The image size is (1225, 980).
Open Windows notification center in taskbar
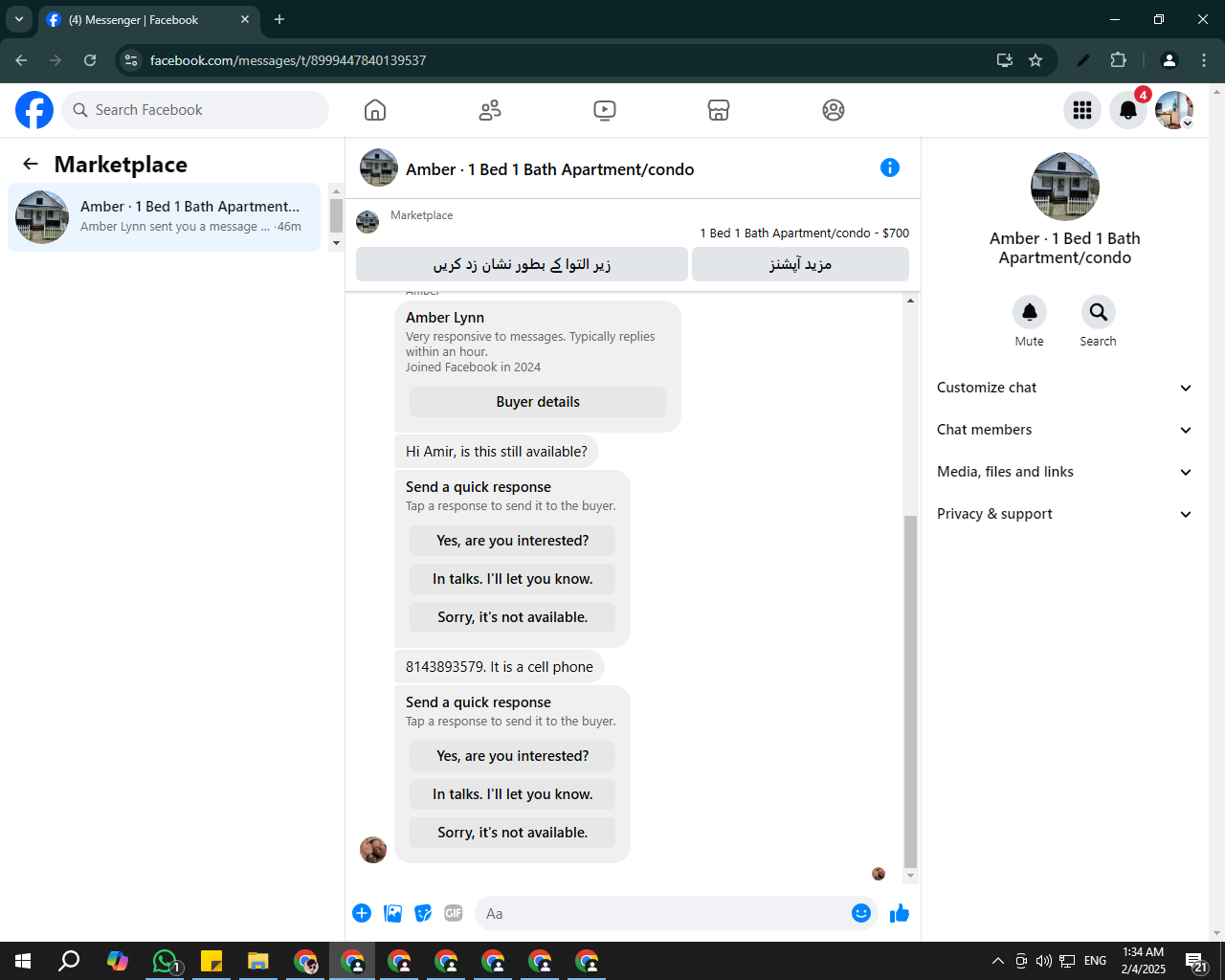(1196, 961)
